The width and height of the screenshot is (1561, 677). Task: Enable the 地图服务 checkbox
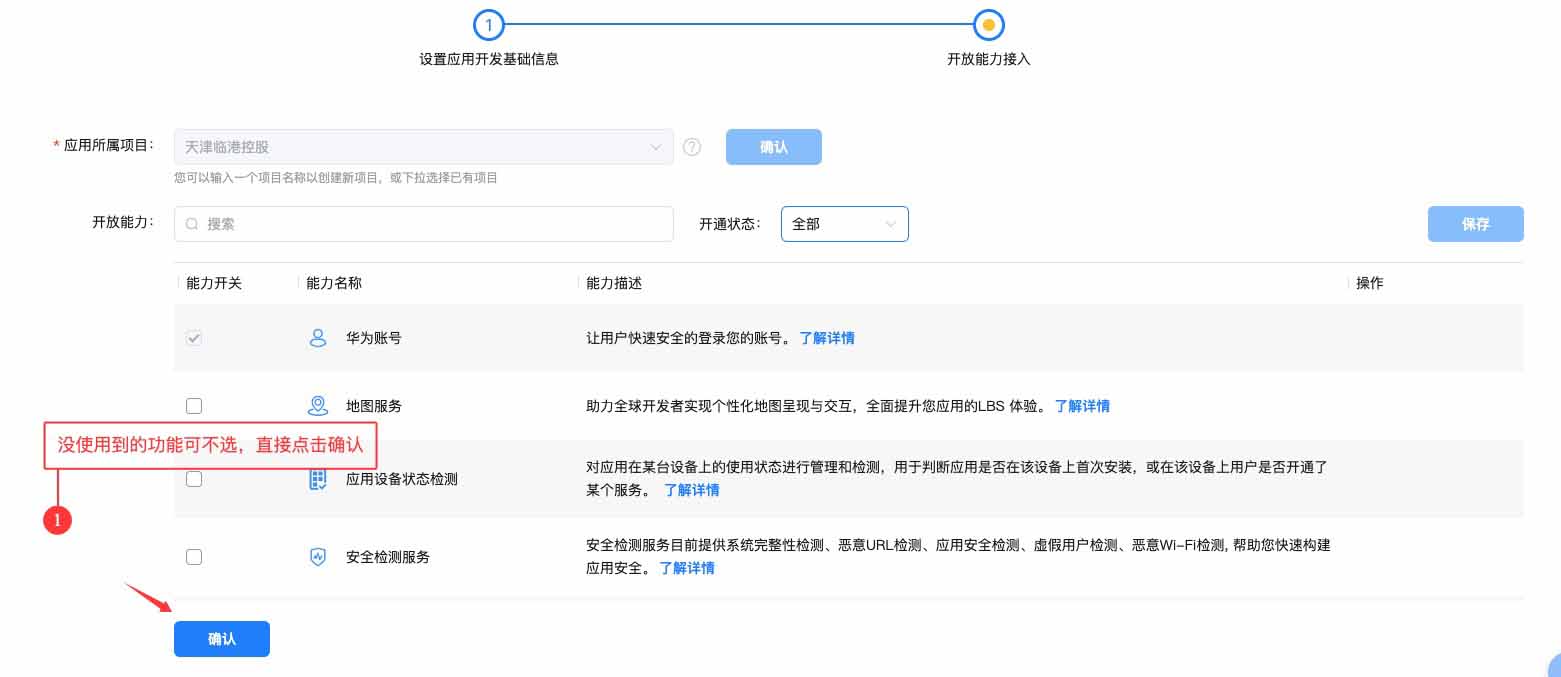(x=194, y=406)
